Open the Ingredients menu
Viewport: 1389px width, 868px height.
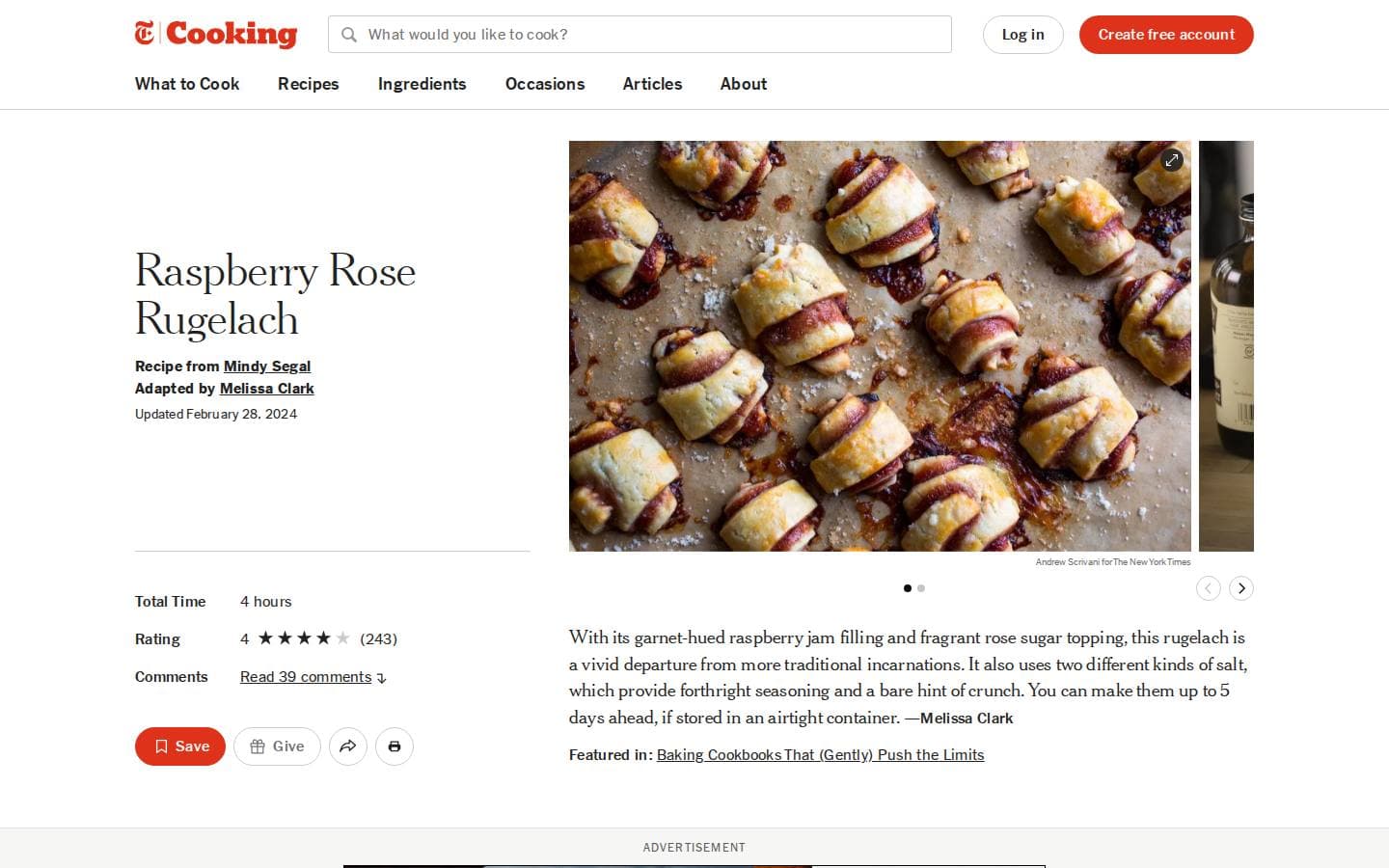click(x=422, y=84)
